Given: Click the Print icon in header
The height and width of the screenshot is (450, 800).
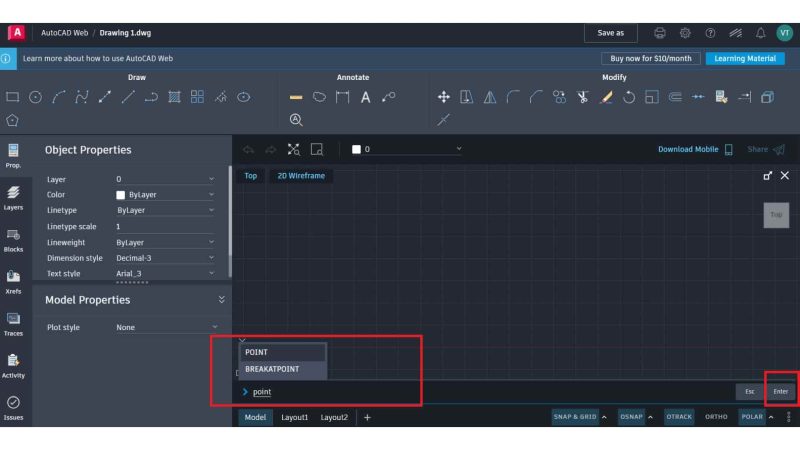Looking at the screenshot, I should (660, 33).
